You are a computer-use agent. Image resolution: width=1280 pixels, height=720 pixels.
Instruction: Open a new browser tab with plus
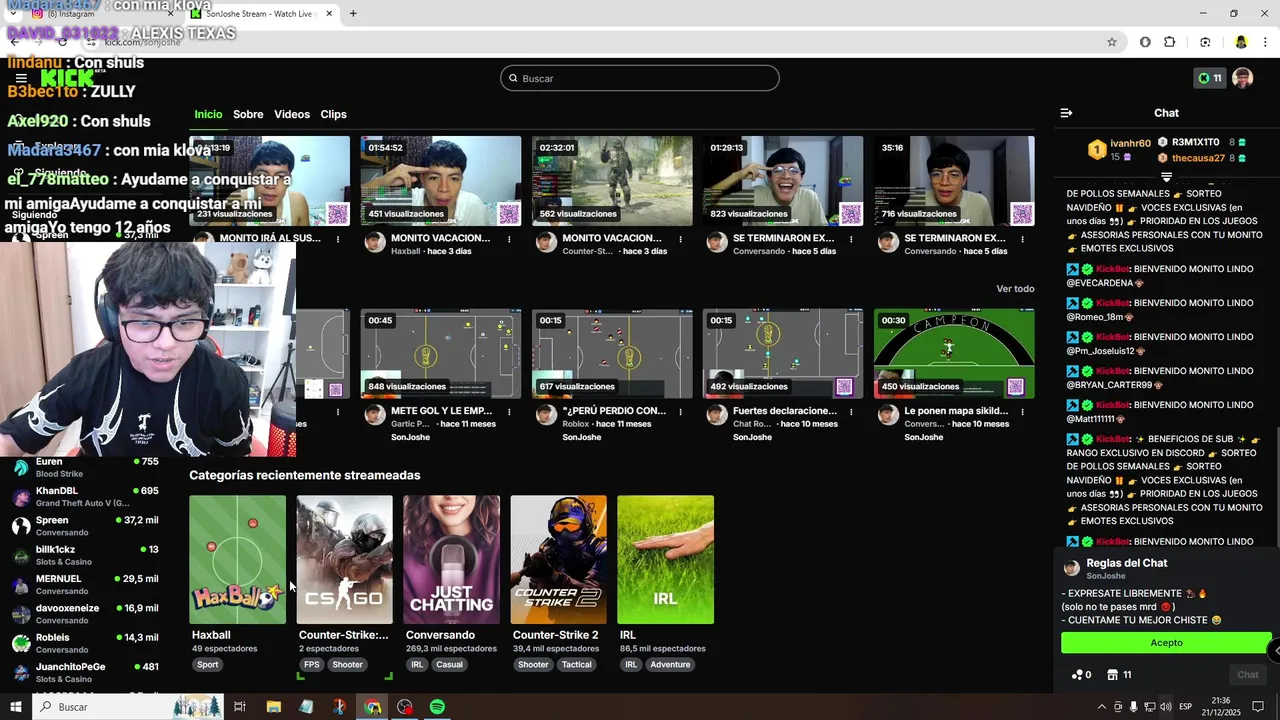[x=352, y=13]
